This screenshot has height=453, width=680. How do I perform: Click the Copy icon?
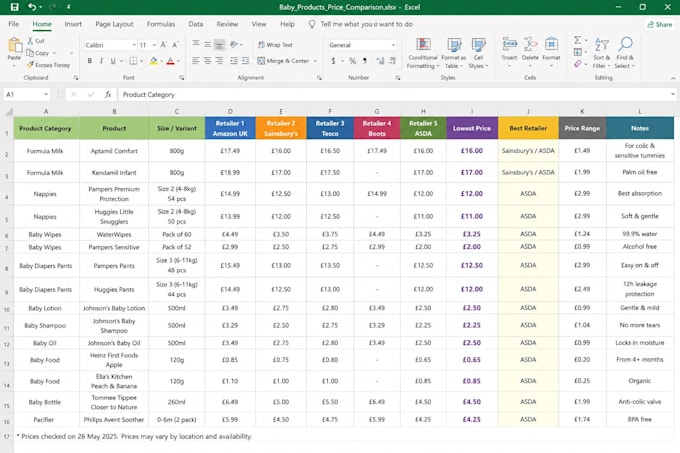click(x=30, y=53)
